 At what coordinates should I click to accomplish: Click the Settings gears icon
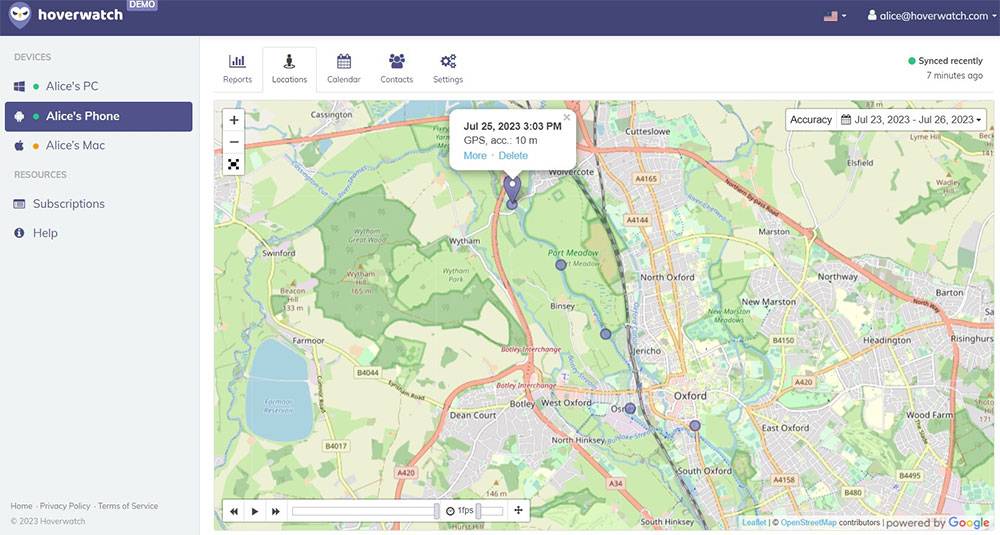click(448, 61)
